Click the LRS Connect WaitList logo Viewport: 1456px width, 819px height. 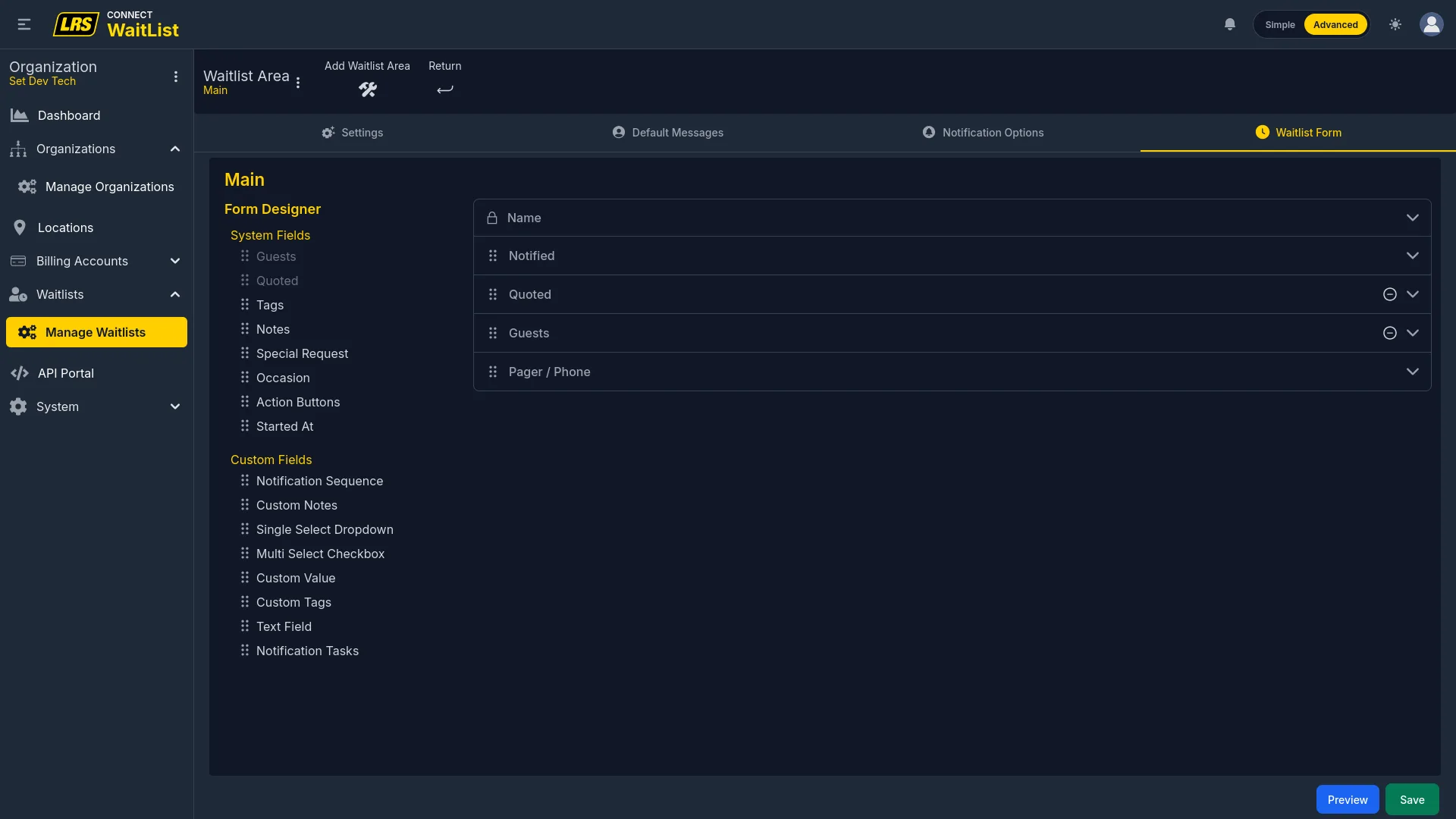click(116, 24)
